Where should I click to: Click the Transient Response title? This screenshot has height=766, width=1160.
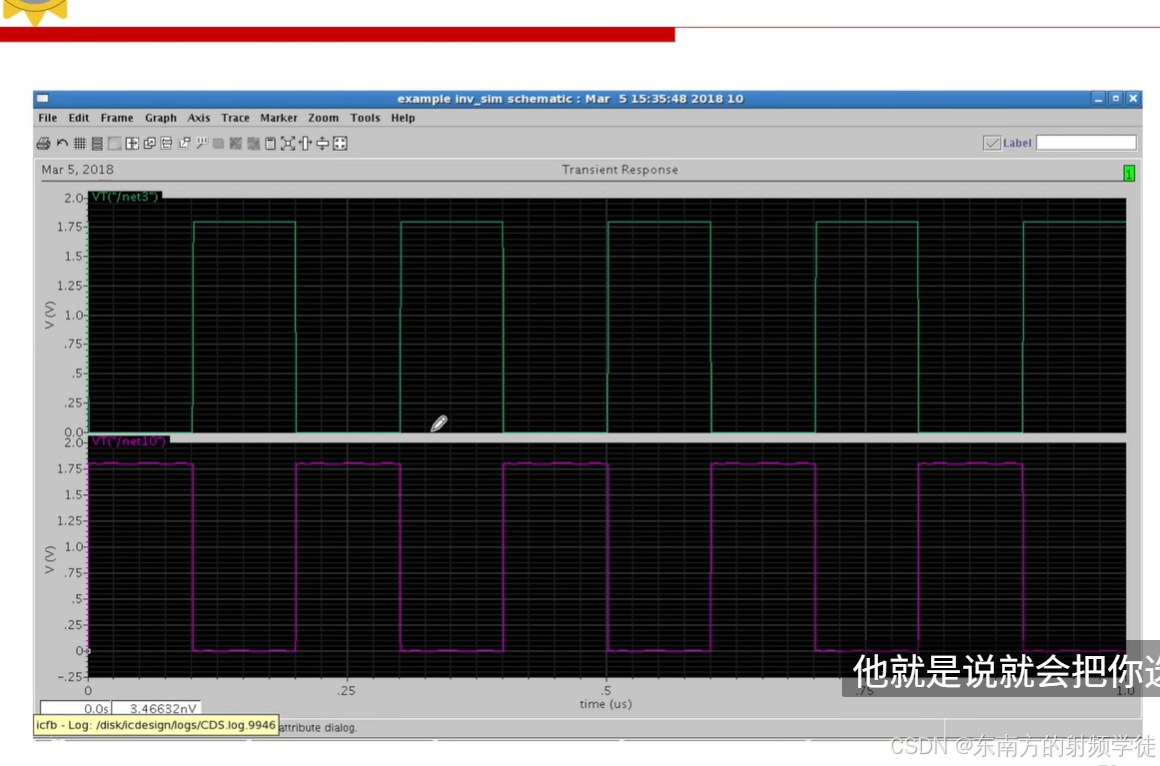coord(620,169)
